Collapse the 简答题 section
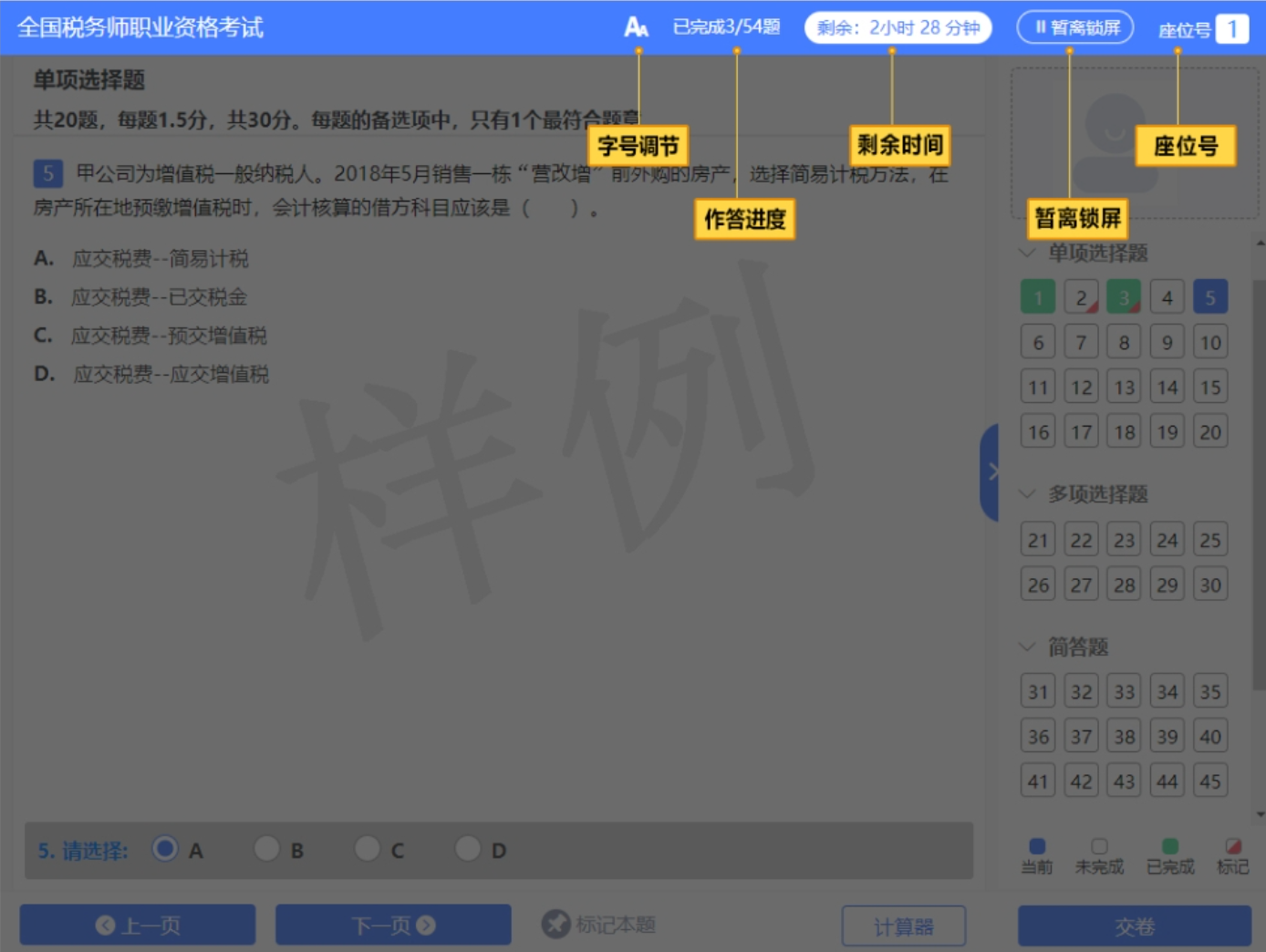 pos(1028,647)
